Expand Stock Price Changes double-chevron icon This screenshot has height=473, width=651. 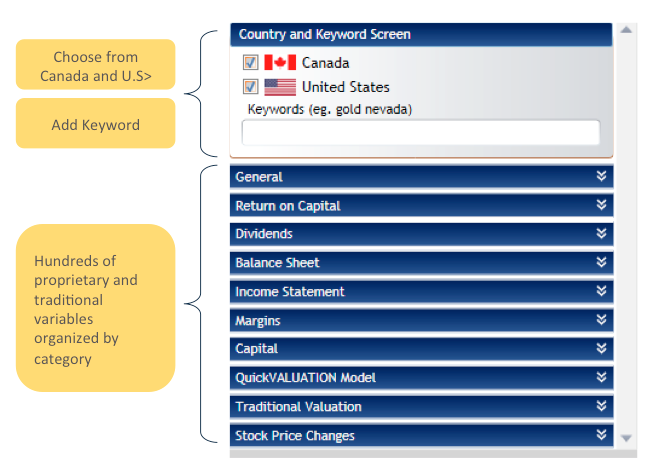click(x=601, y=435)
